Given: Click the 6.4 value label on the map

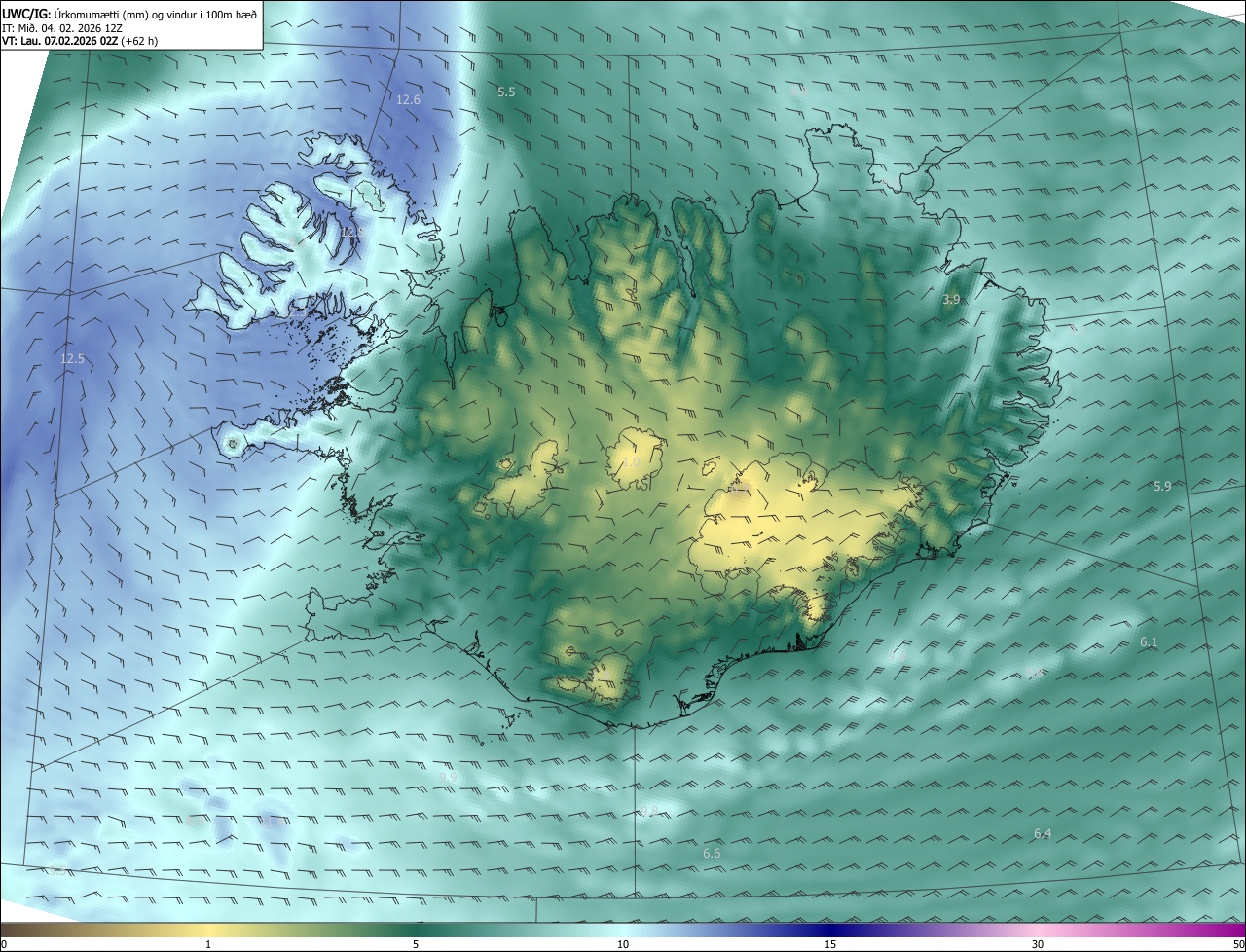Looking at the screenshot, I should [1043, 833].
